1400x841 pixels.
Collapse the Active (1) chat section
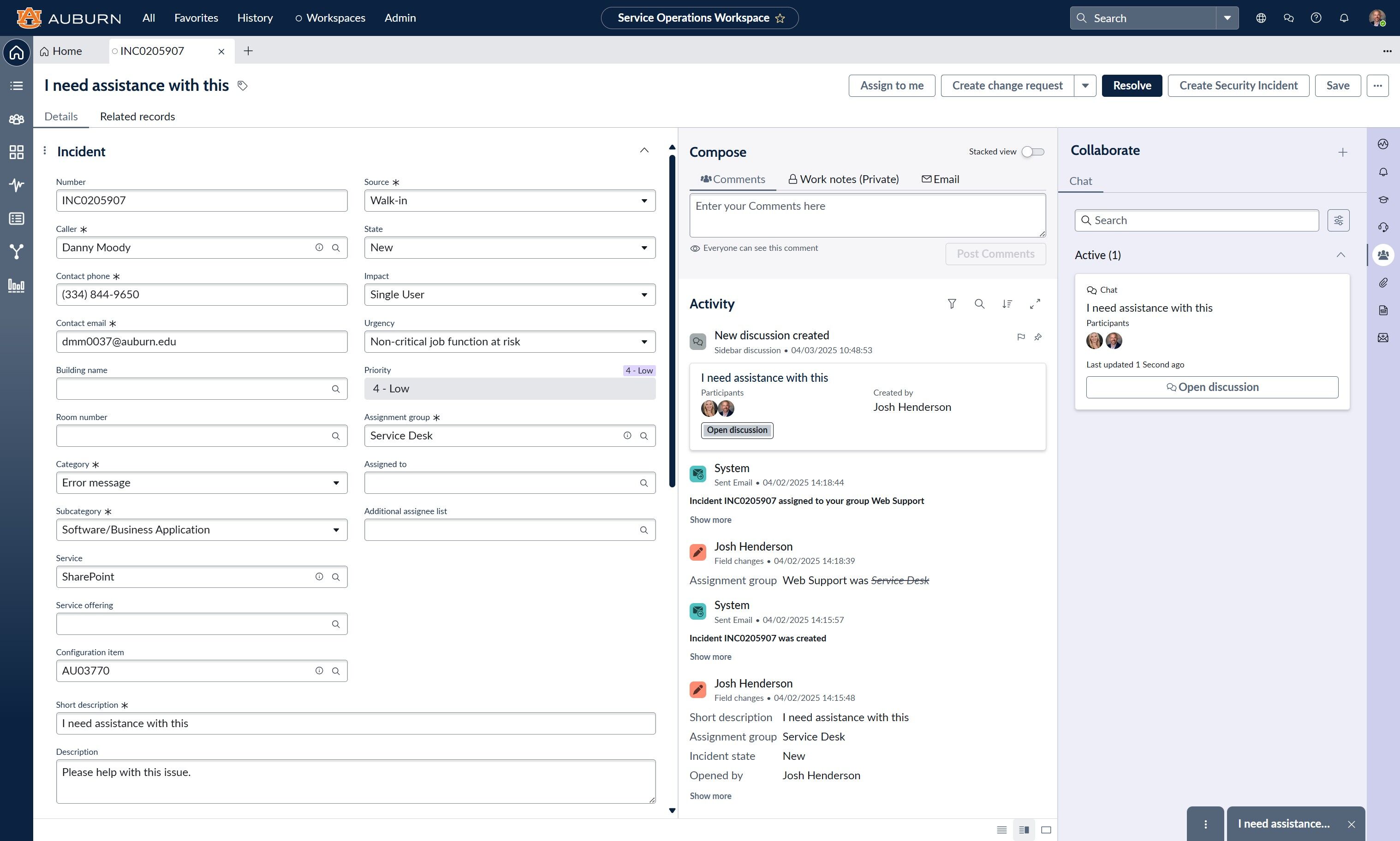coord(1340,255)
